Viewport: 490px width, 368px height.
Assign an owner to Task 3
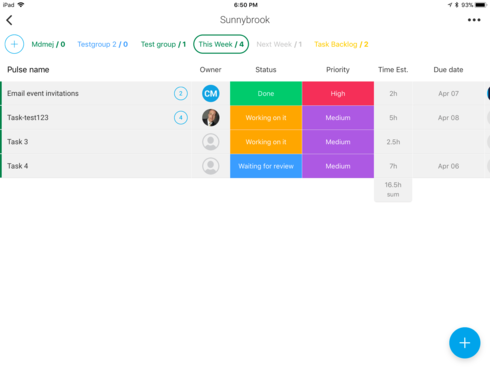pyautogui.click(x=211, y=142)
